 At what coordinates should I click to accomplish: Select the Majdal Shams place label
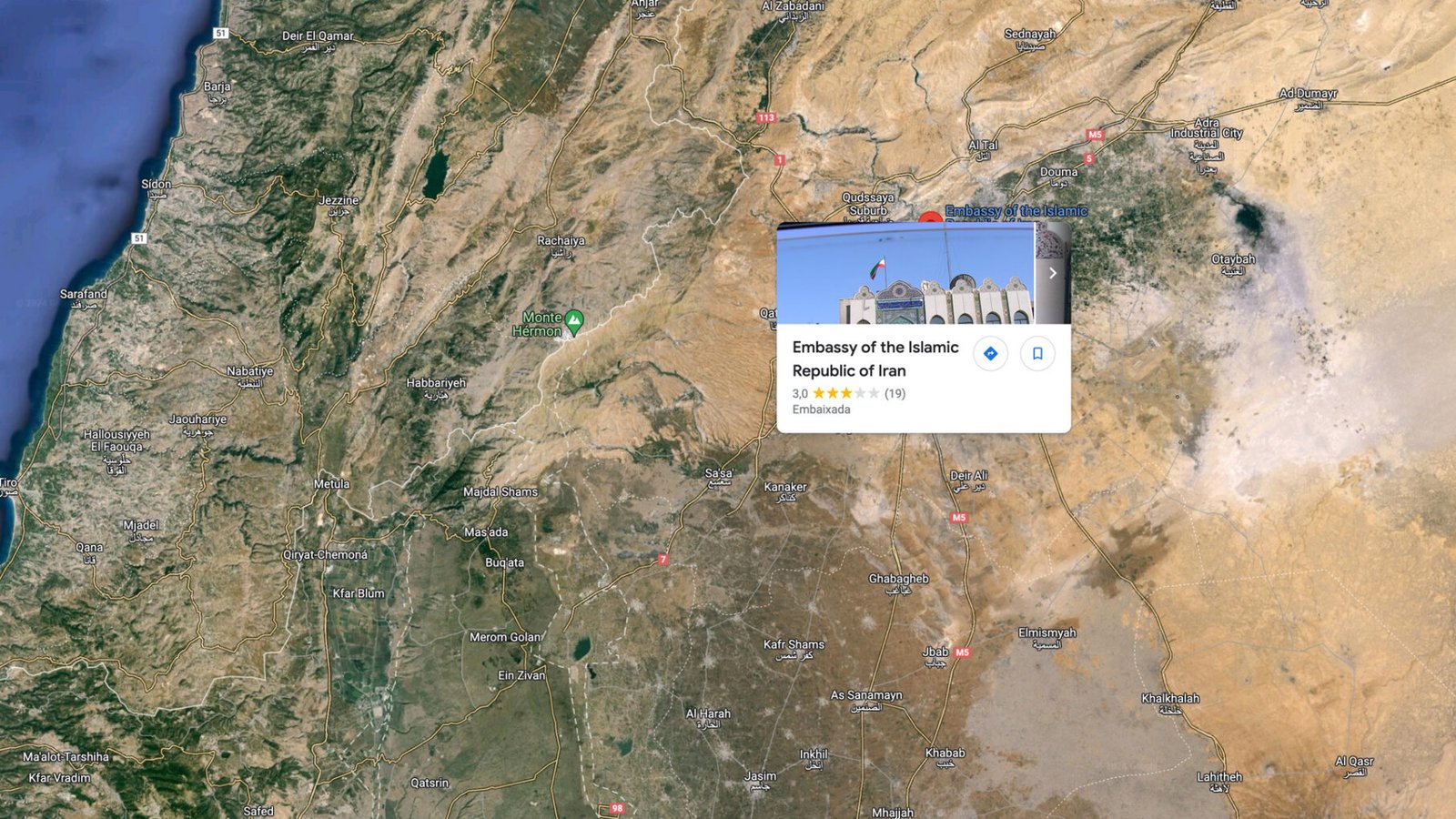pyautogui.click(x=500, y=491)
